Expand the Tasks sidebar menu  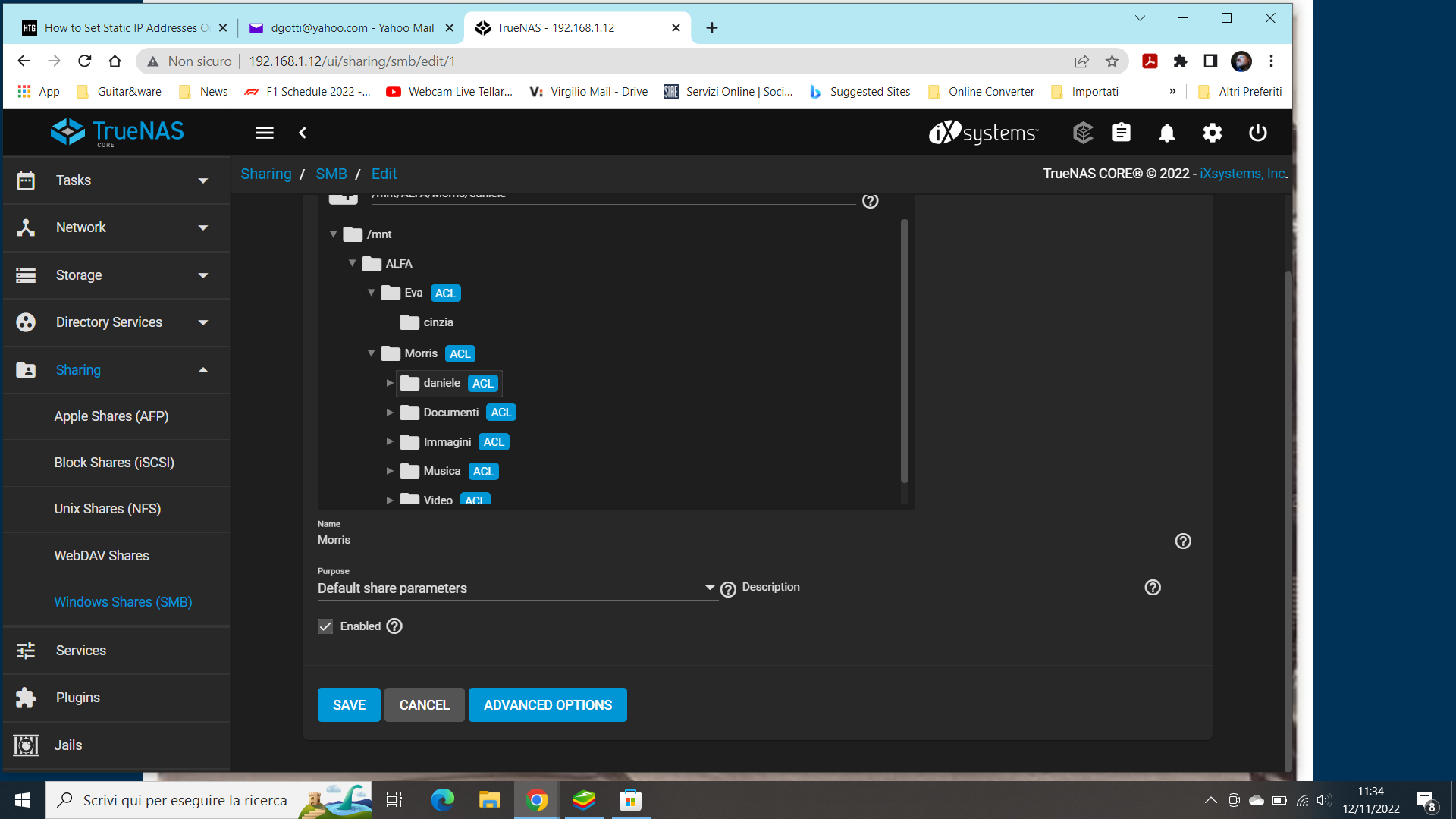tap(116, 180)
